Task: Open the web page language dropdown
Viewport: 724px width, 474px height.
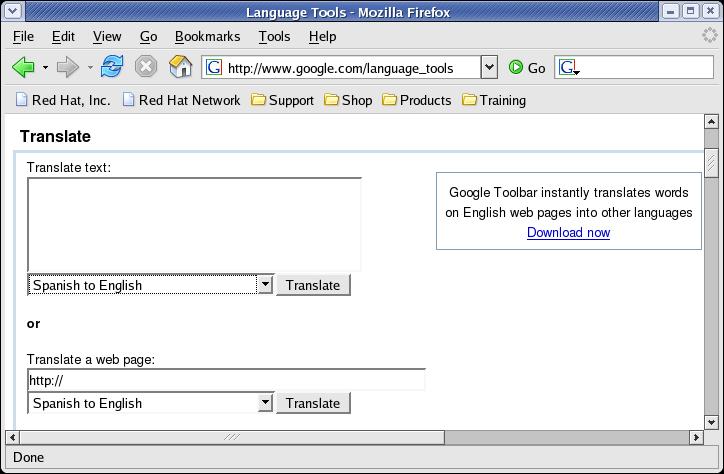Action: click(151, 403)
